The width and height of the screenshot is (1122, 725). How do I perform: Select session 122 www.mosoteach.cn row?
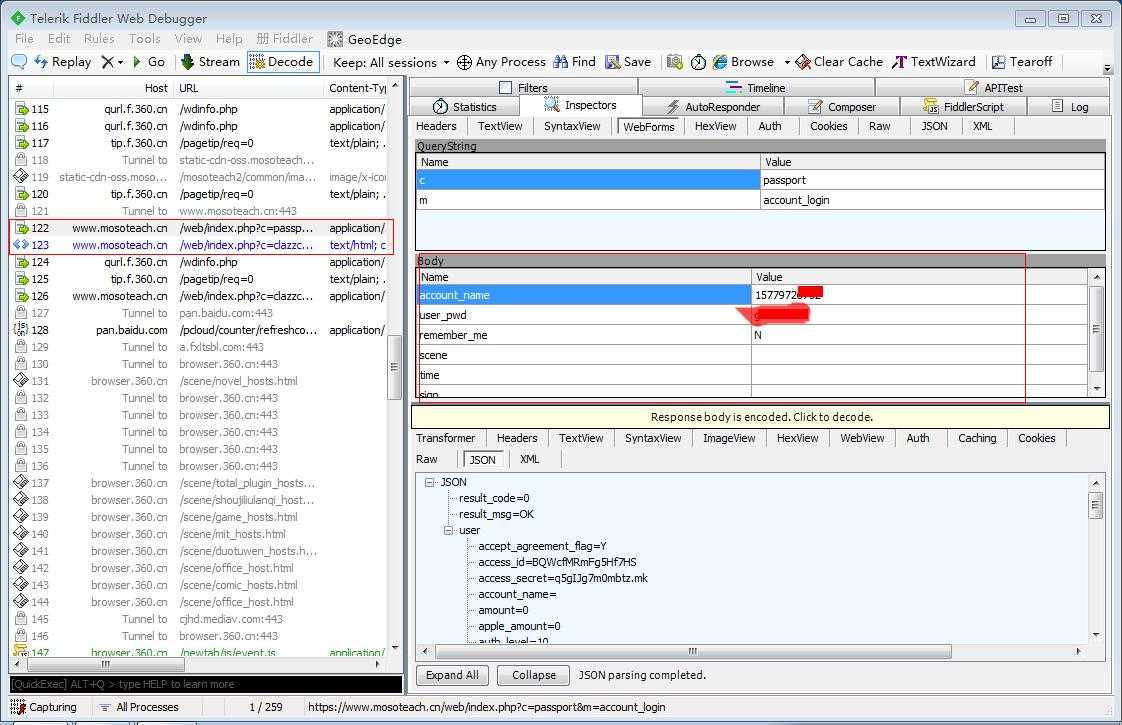pos(201,228)
